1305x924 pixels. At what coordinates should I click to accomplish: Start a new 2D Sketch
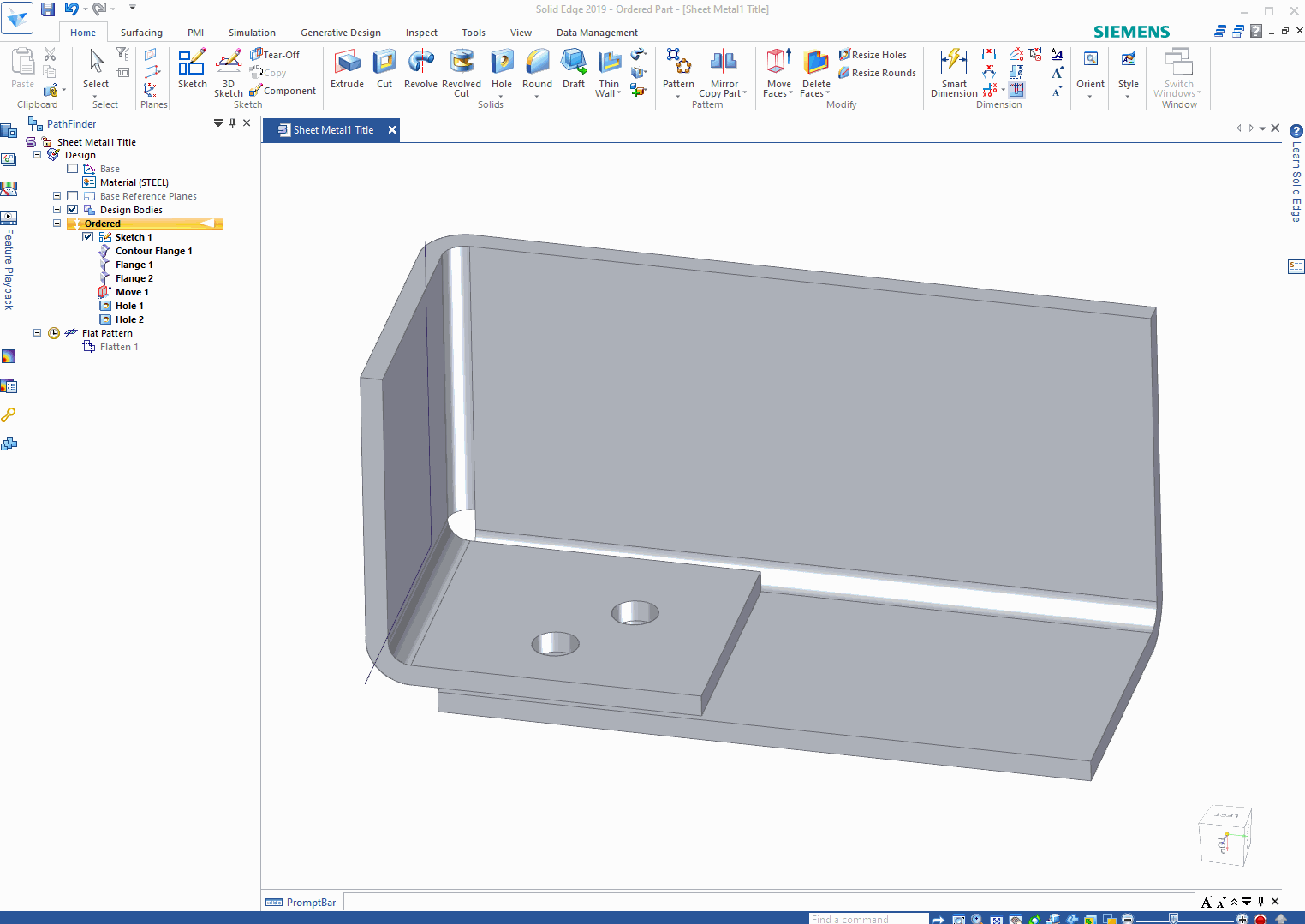click(x=192, y=69)
